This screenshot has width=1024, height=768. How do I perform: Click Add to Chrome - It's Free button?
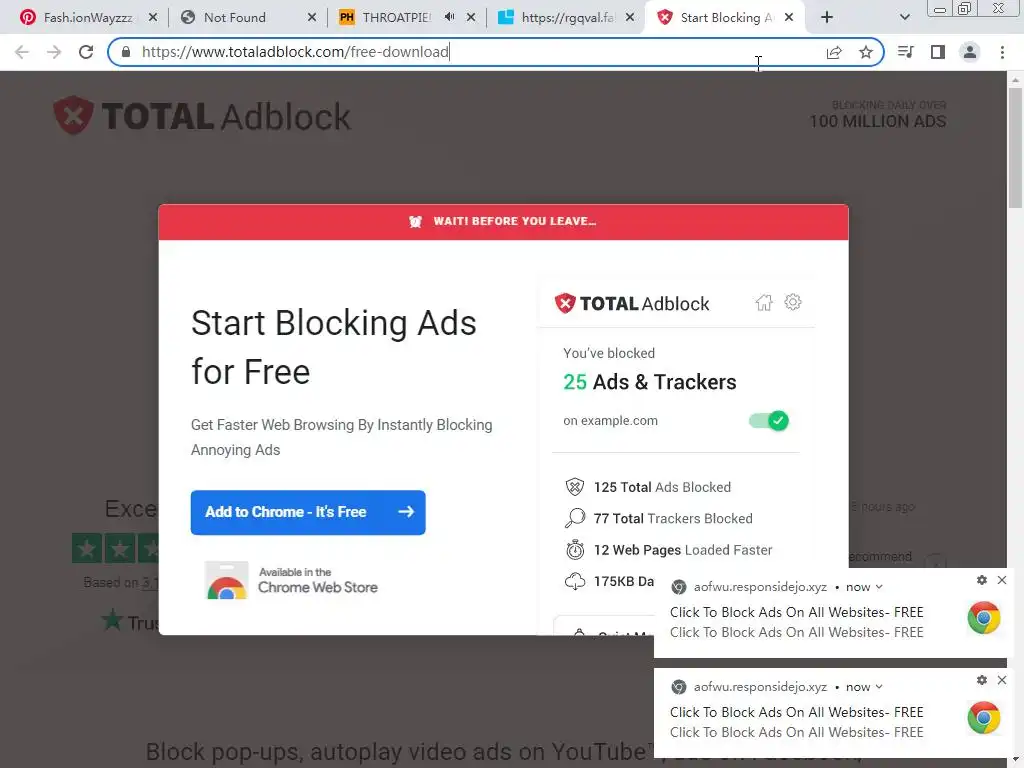point(308,513)
